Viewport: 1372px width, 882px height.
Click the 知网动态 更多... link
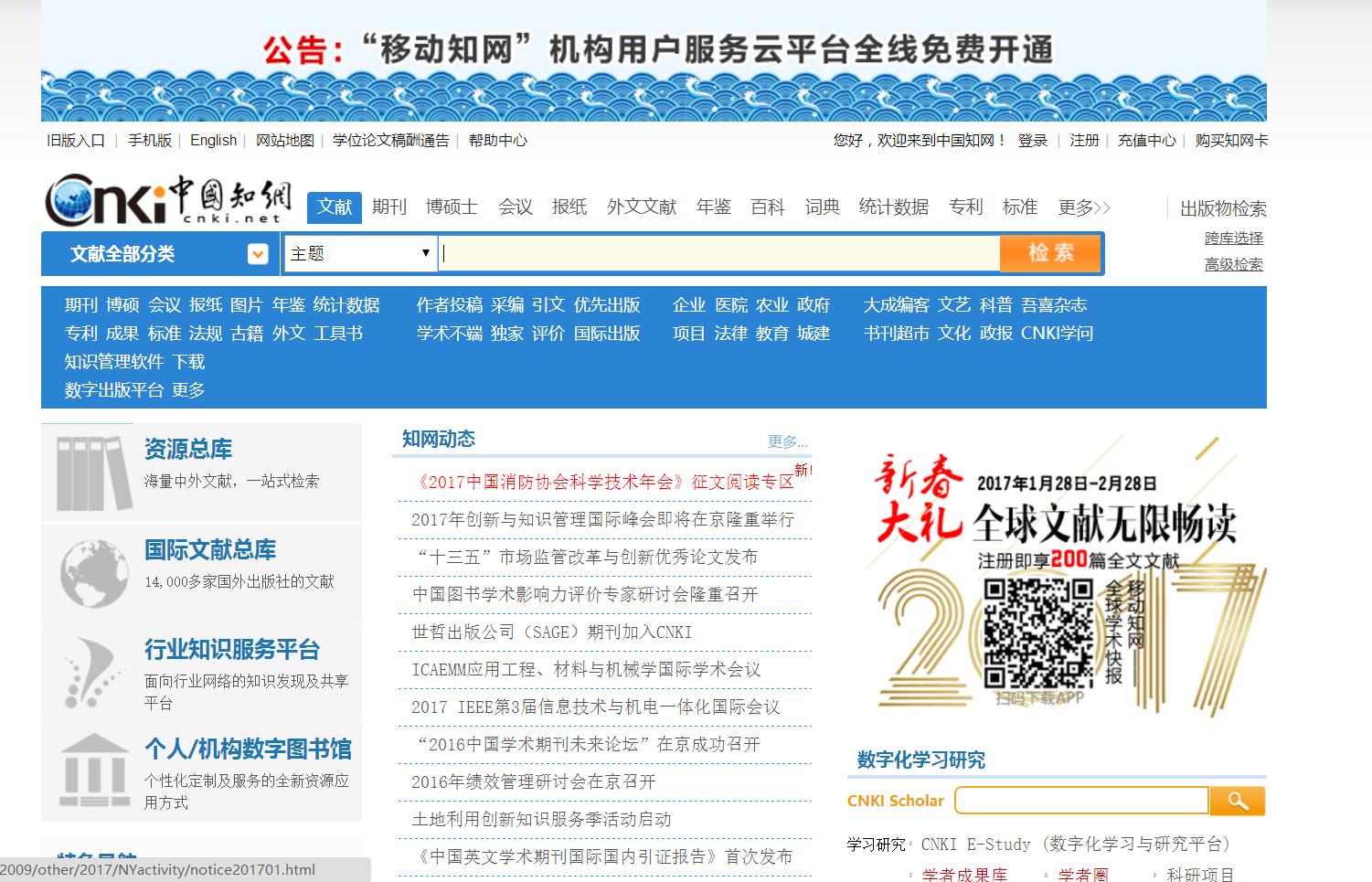(x=787, y=441)
